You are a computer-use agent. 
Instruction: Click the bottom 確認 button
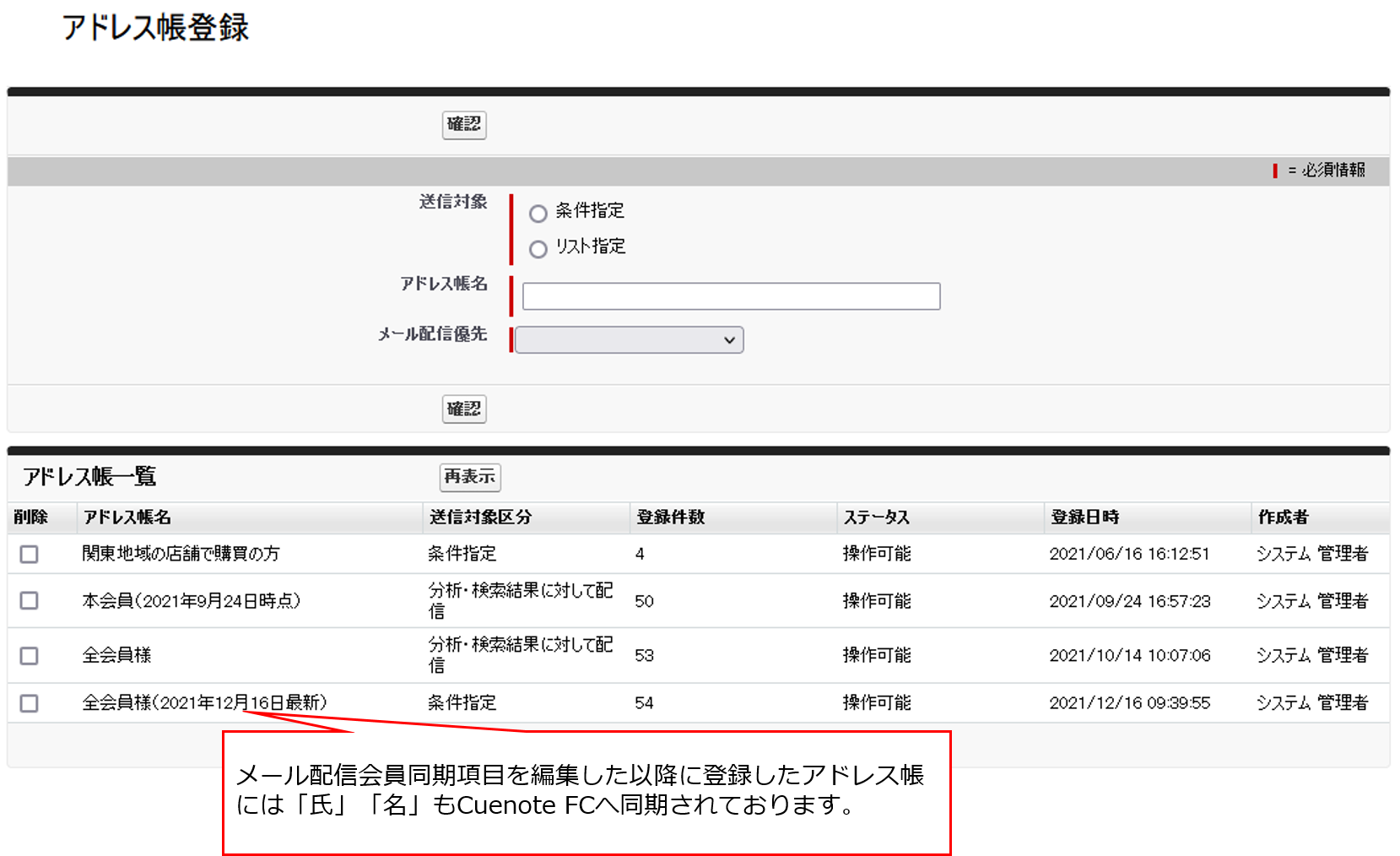464,409
